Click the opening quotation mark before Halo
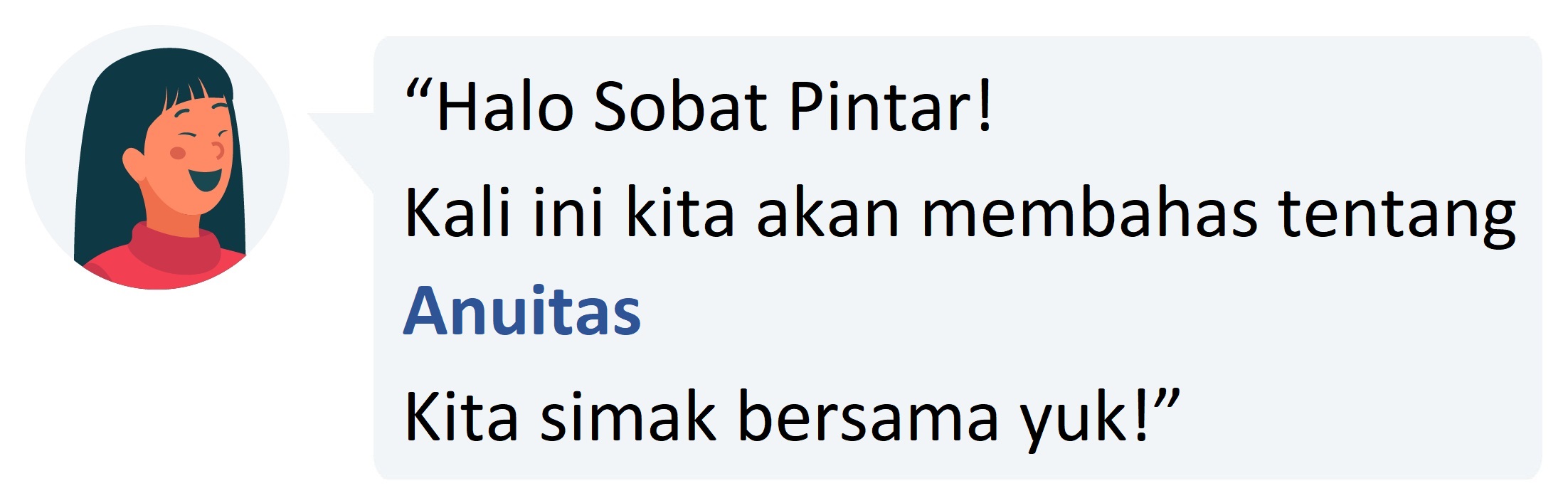Viewport: 1568px width, 498px height. pos(418,89)
